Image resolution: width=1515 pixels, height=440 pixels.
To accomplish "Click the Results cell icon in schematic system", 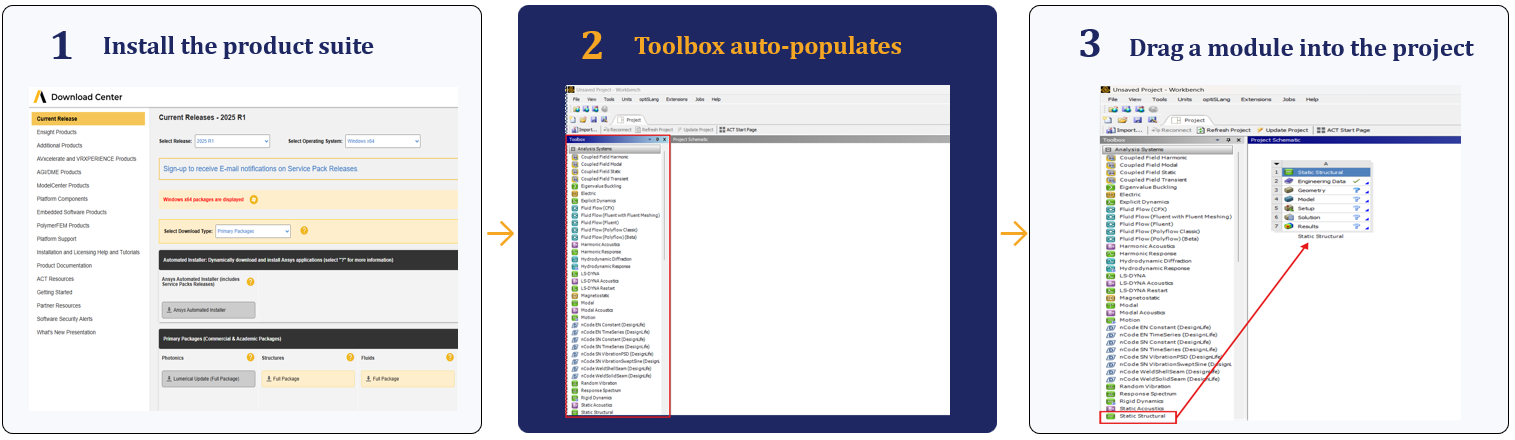I will pyautogui.click(x=1288, y=226).
